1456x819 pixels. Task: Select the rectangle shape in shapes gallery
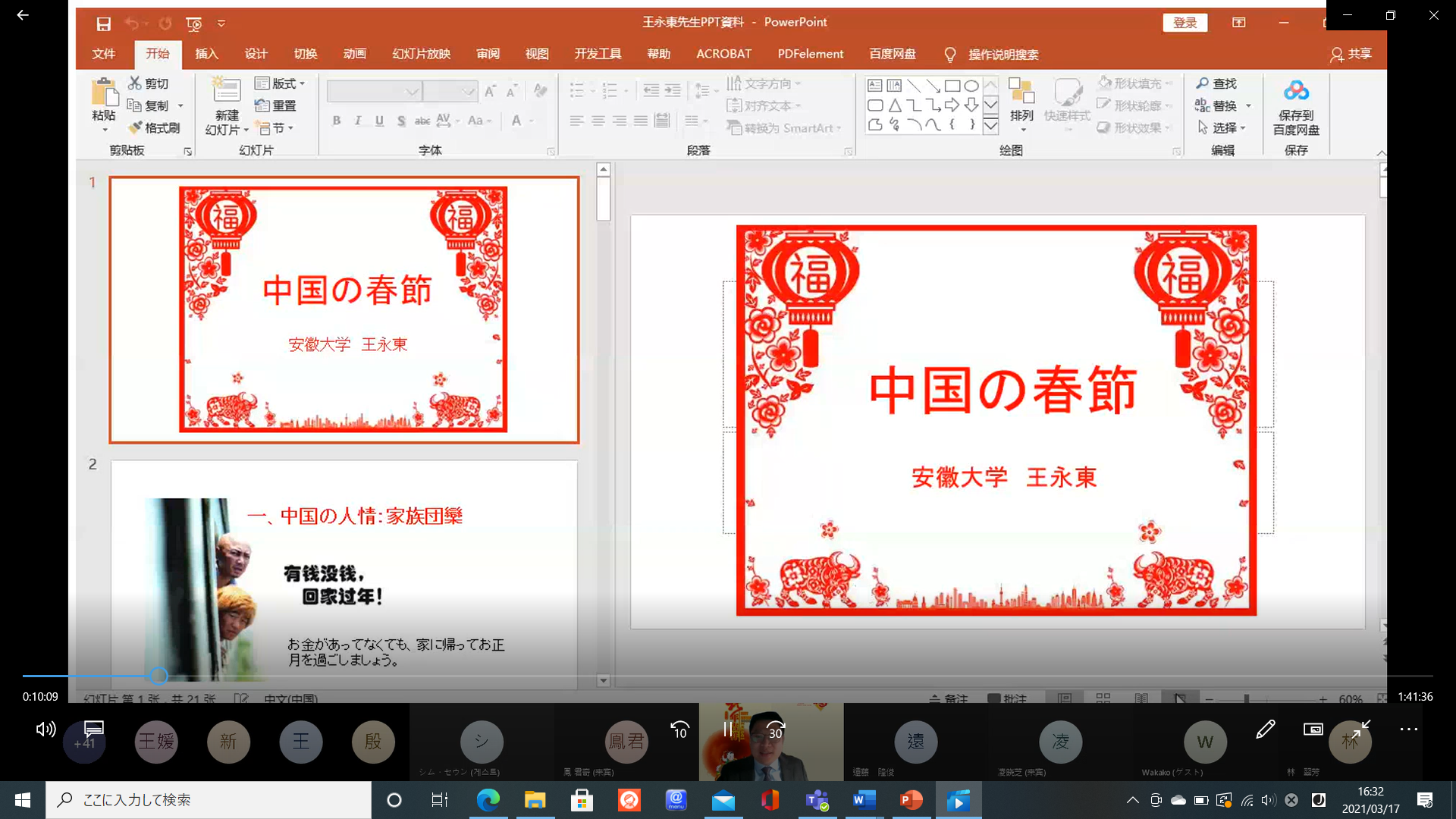coord(952,86)
